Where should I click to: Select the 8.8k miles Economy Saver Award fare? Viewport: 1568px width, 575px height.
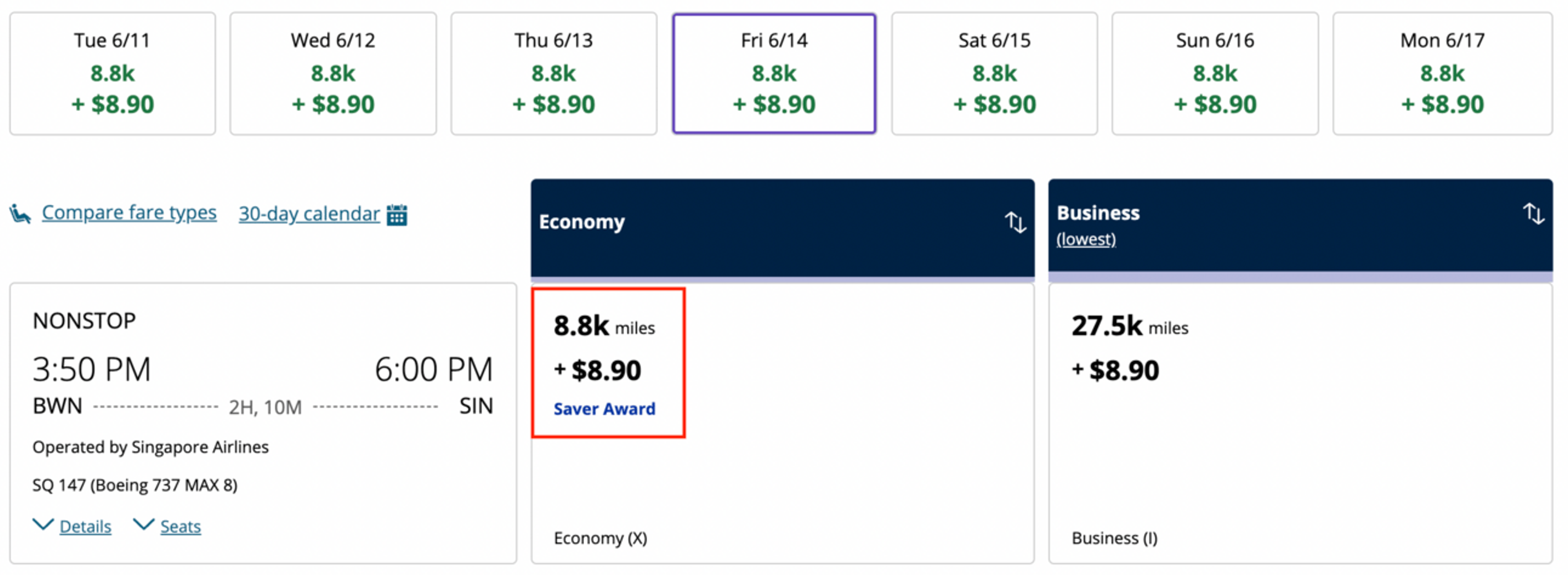pos(608,363)
